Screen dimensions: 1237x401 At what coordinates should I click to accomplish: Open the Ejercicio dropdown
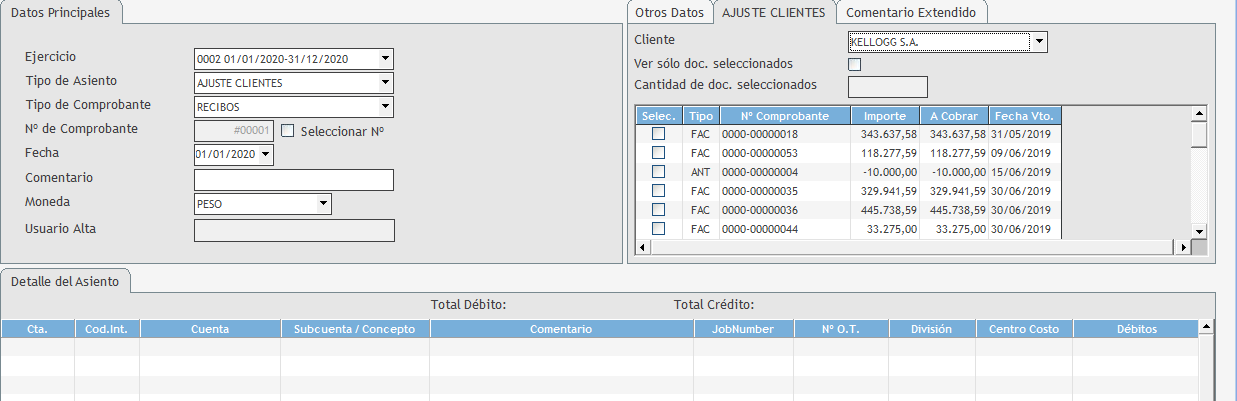pos(386,59)
